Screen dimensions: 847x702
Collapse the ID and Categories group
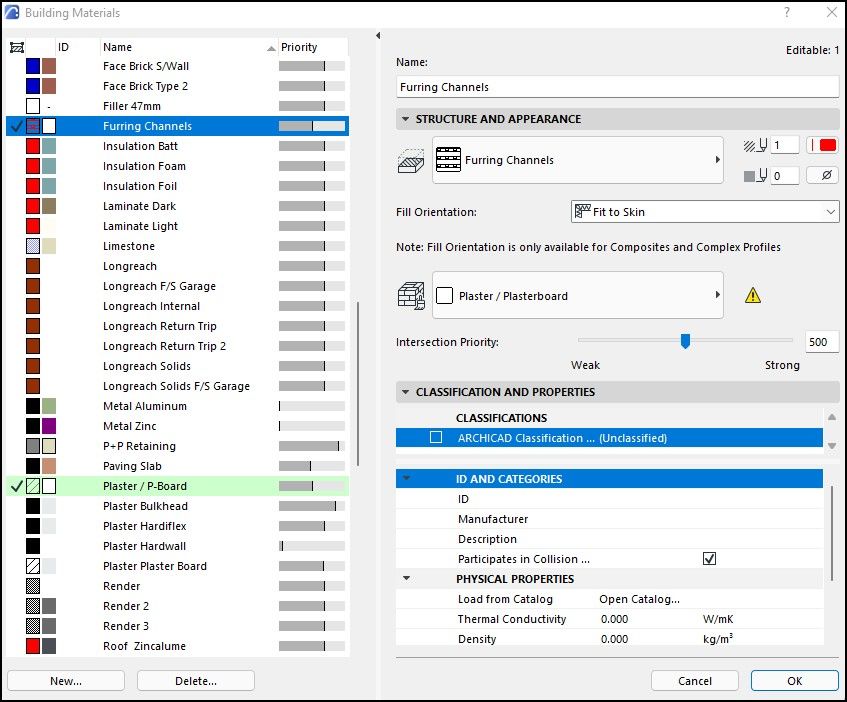pos(407,478)
